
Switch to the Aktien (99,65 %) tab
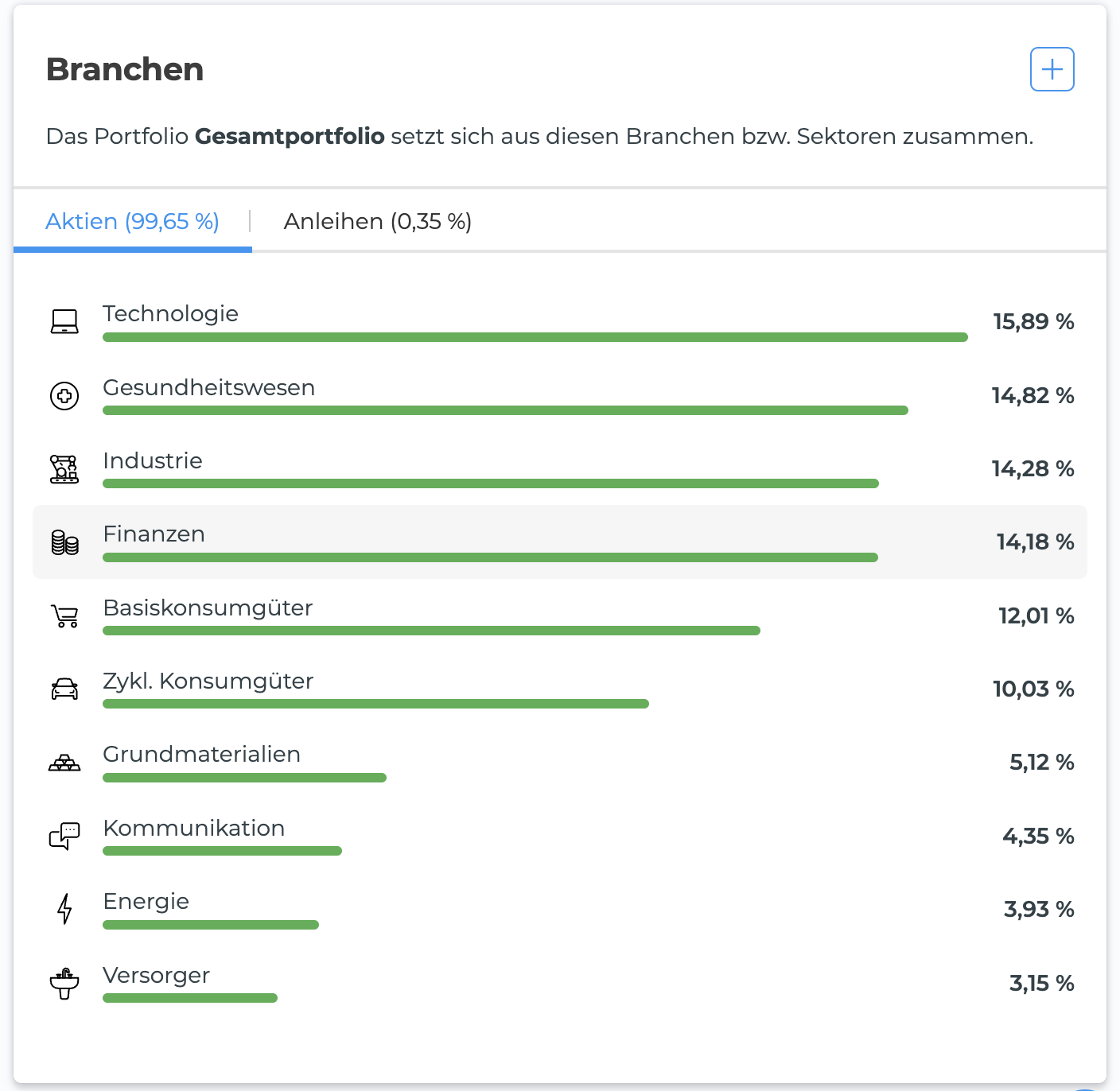[x=132, y=221]
